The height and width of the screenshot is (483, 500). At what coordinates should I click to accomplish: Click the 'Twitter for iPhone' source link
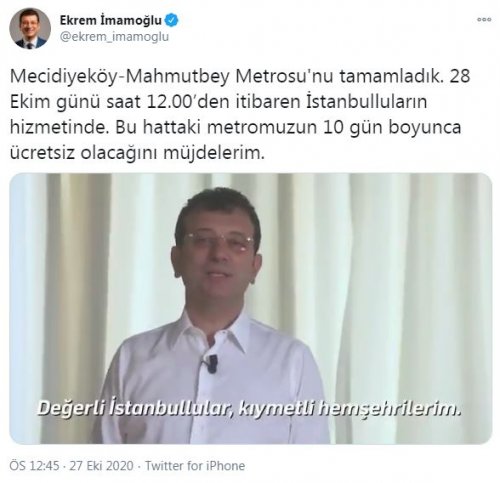(195, 466)
